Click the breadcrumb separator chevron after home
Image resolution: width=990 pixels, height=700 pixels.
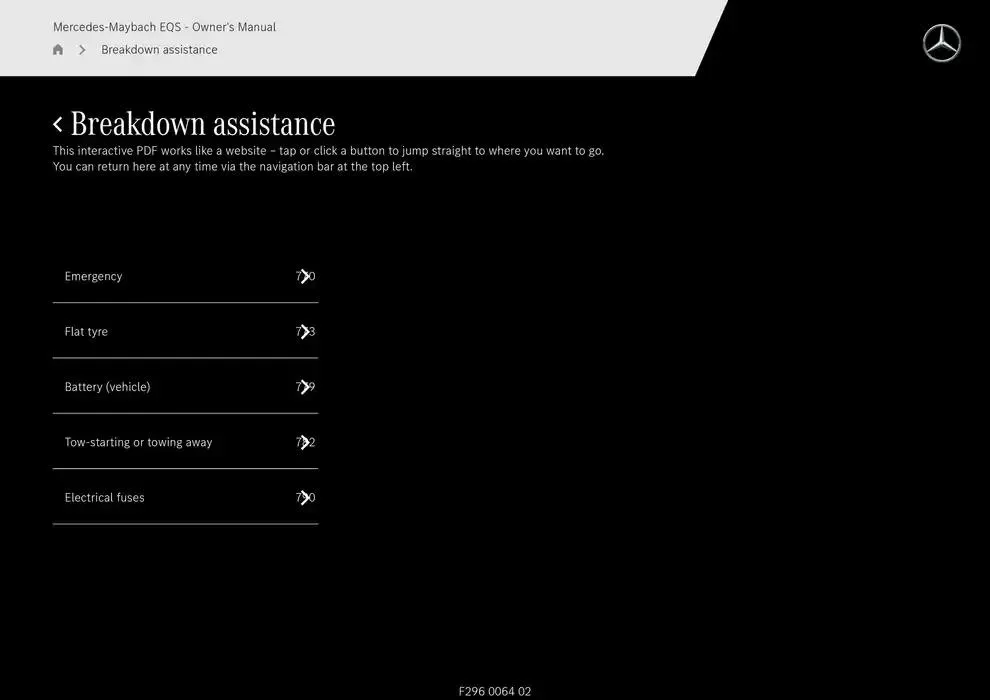[x=82, y=50]
